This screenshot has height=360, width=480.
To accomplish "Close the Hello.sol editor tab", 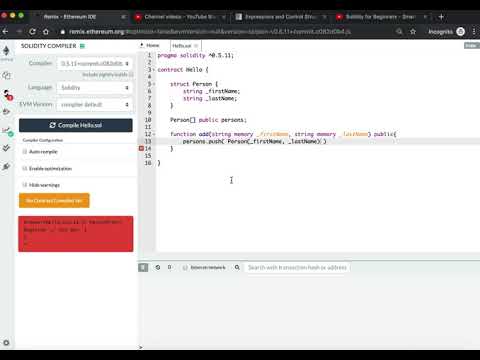I will pos(196,46).
